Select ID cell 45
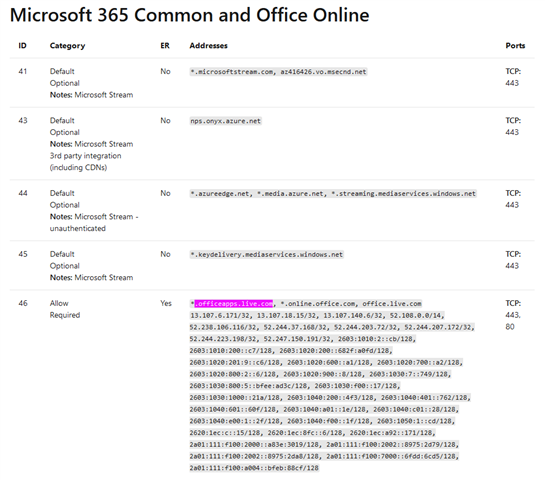 [x=23, y=254]
